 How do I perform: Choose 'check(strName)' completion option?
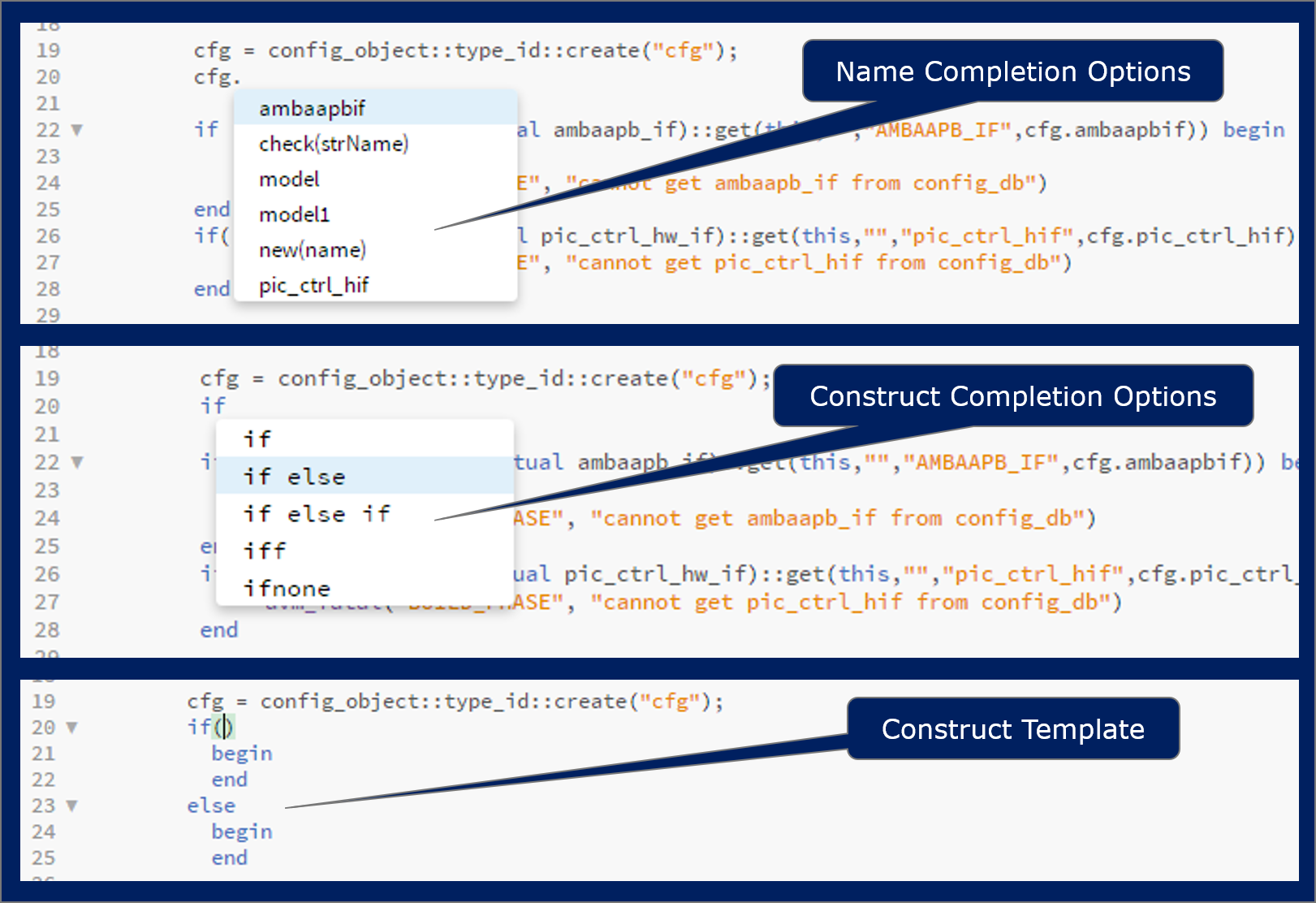pos(375,144)
